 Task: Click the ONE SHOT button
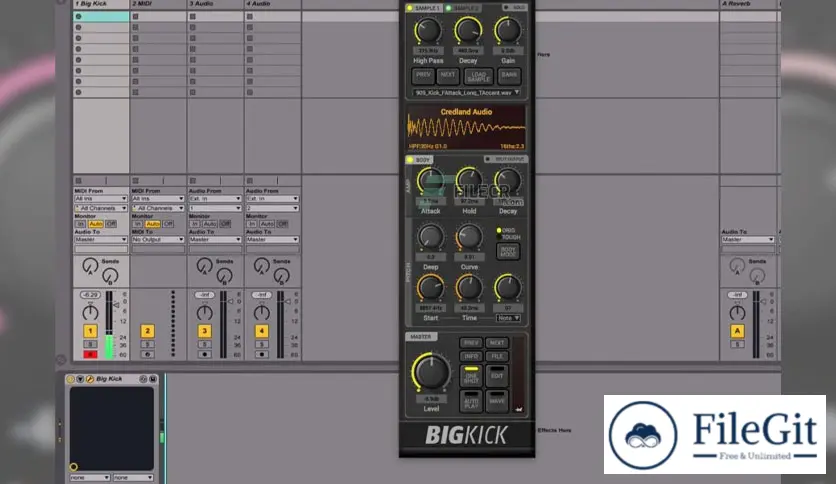point(471,376)
